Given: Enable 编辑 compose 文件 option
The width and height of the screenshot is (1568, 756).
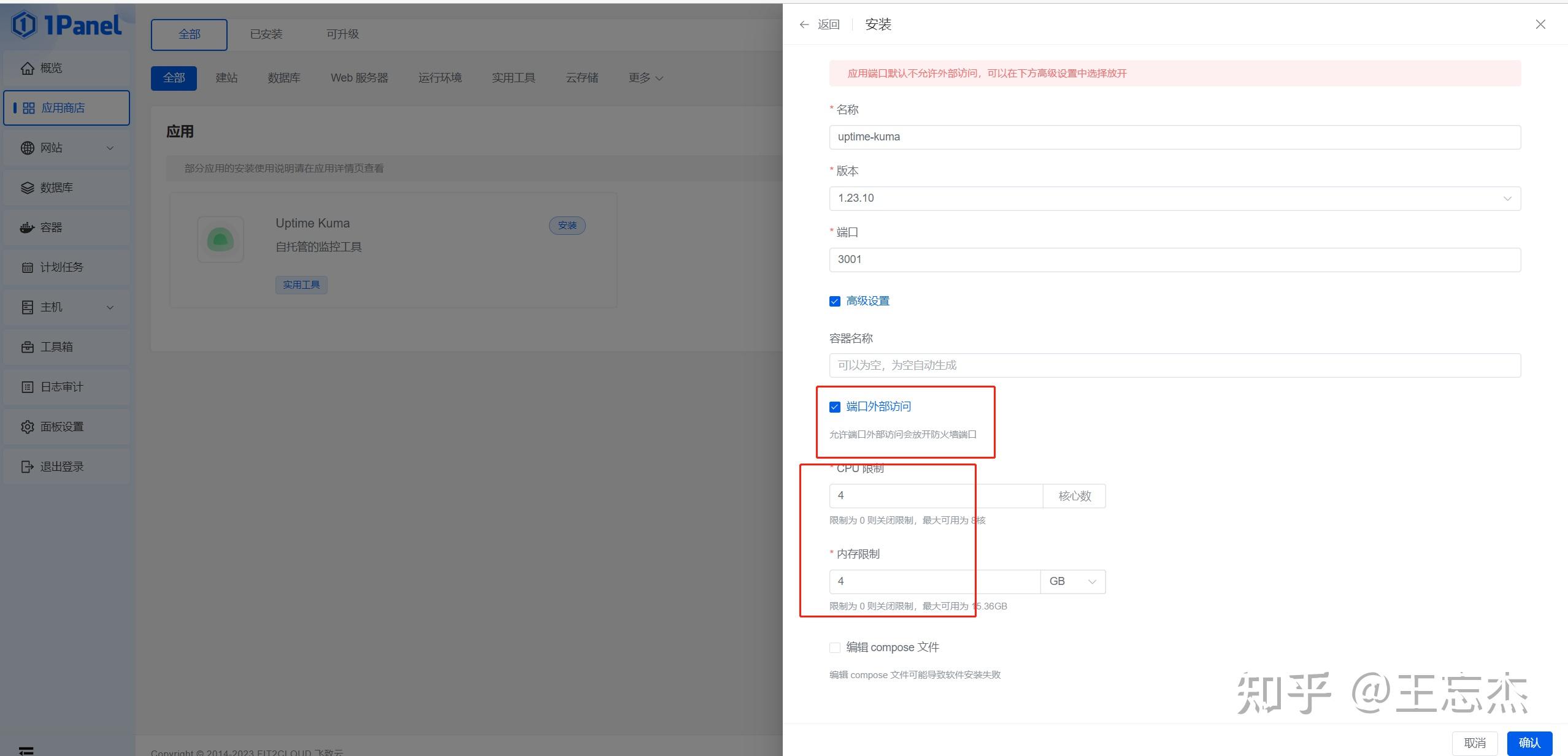Looking at the screenshot, I should 834,647.
